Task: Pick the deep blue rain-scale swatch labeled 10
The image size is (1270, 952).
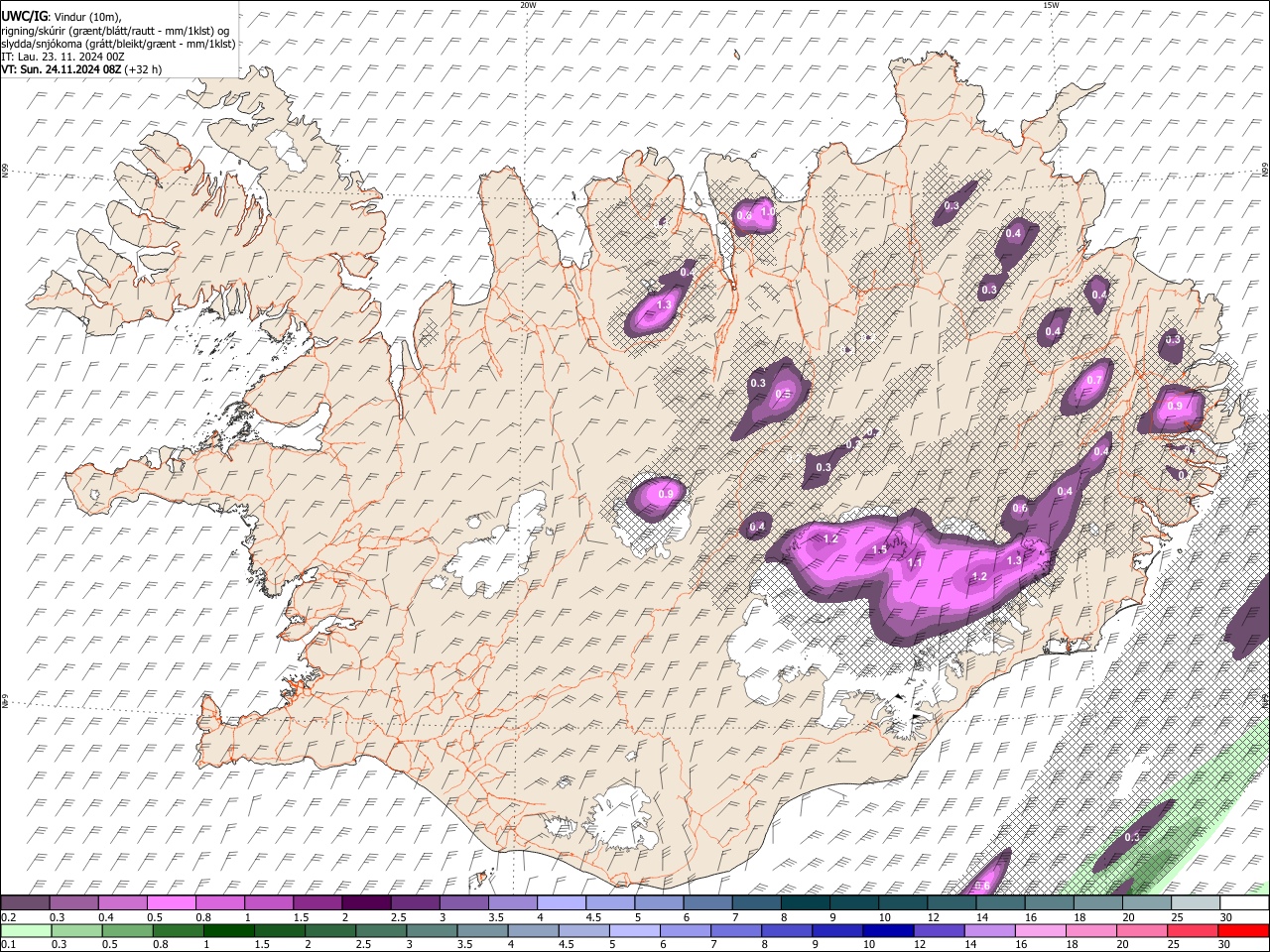Action: click(889, 930)
